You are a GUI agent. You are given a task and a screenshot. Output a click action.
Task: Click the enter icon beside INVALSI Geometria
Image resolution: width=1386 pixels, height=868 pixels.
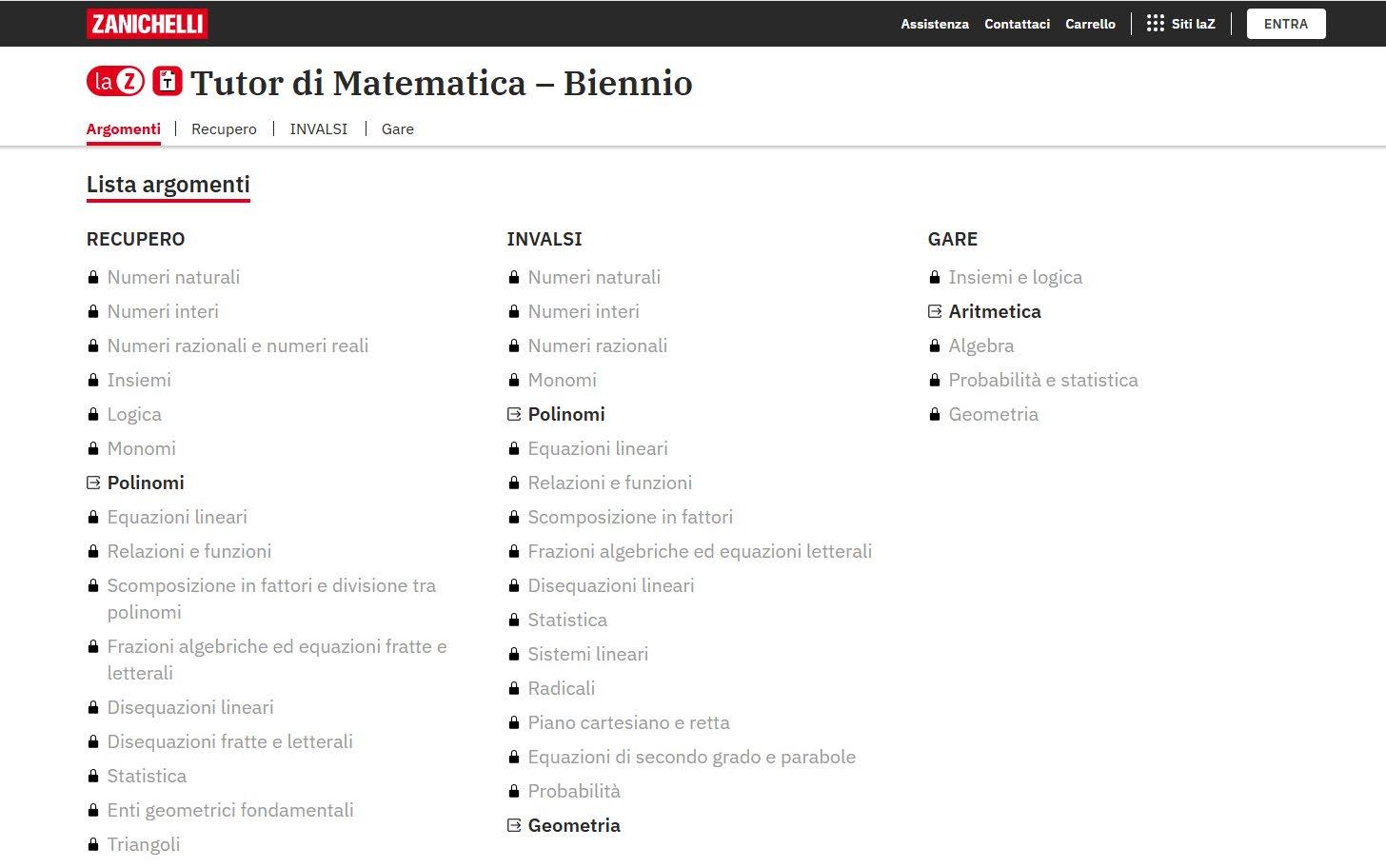(x=514, y=825)
